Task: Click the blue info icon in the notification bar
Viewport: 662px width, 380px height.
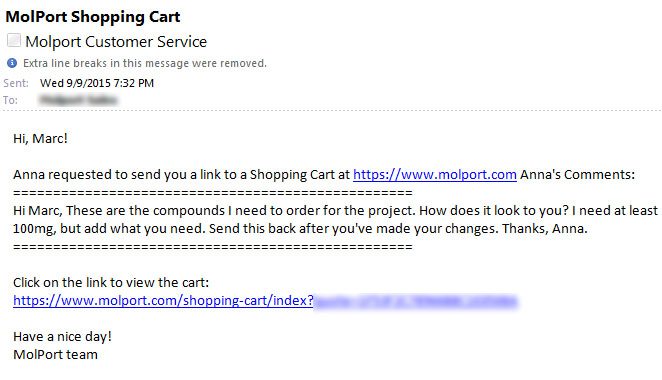Action: (x=12, y=63)
